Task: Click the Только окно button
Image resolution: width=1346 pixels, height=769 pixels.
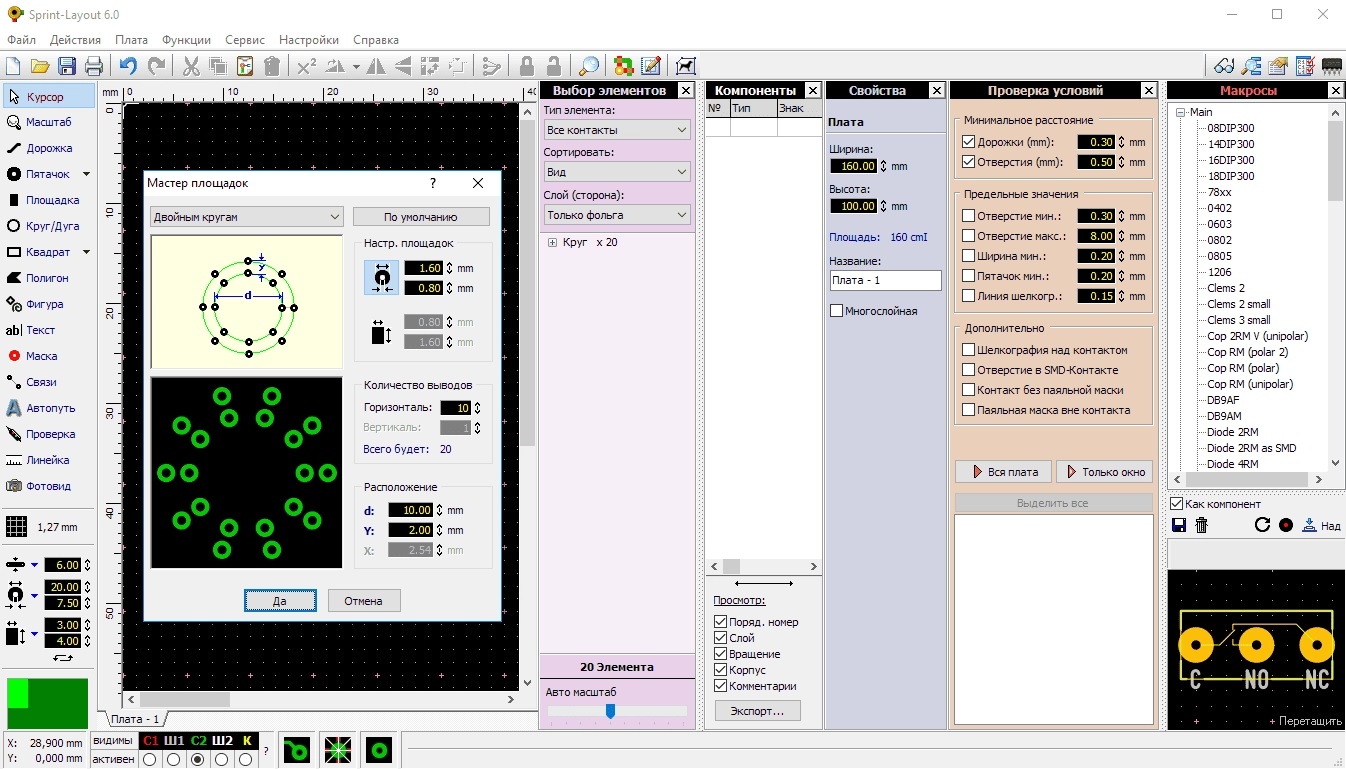Action: click(x=1104, y=471)
